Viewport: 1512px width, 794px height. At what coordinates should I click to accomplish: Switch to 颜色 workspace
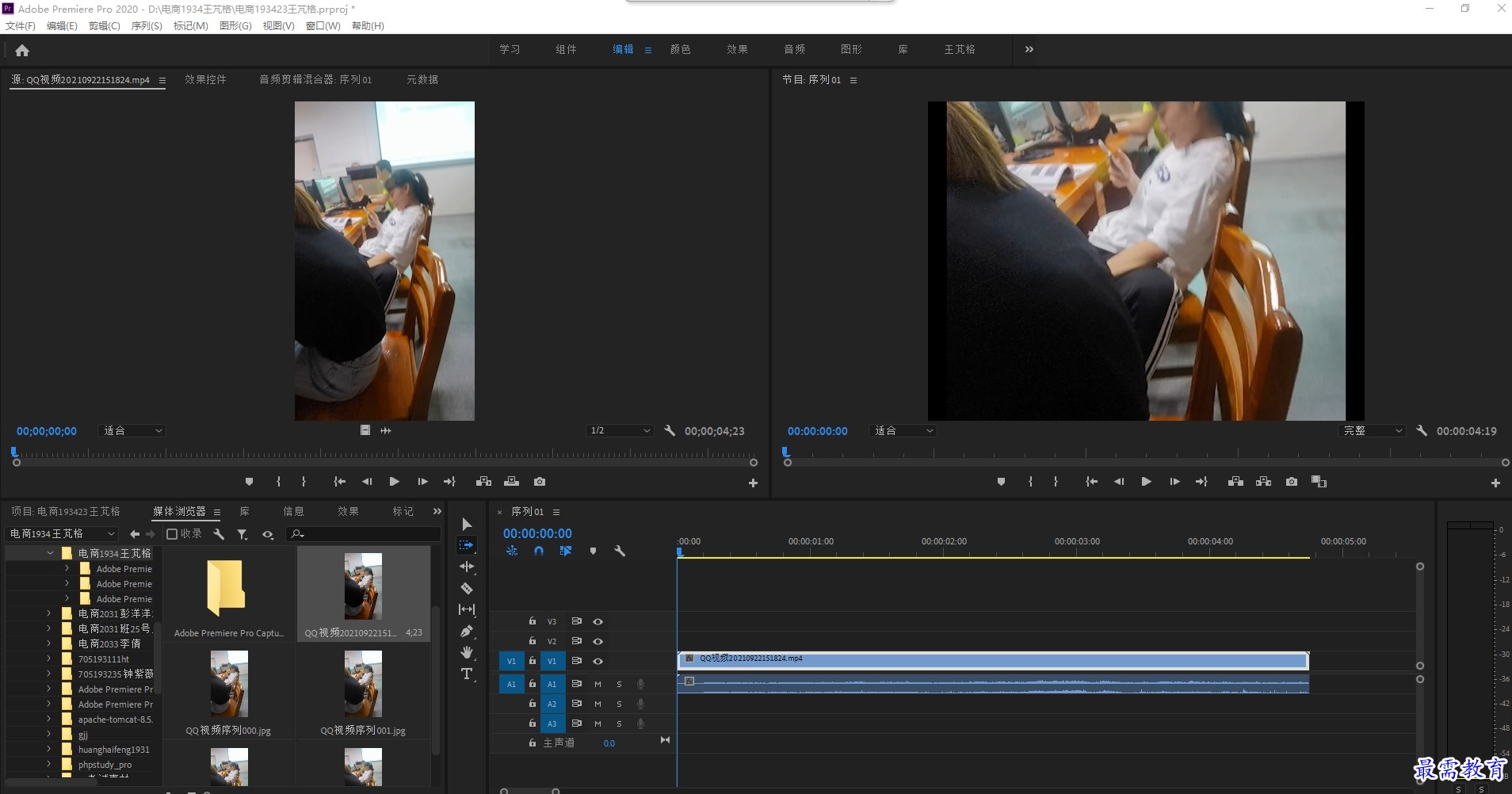pos(680,49)
